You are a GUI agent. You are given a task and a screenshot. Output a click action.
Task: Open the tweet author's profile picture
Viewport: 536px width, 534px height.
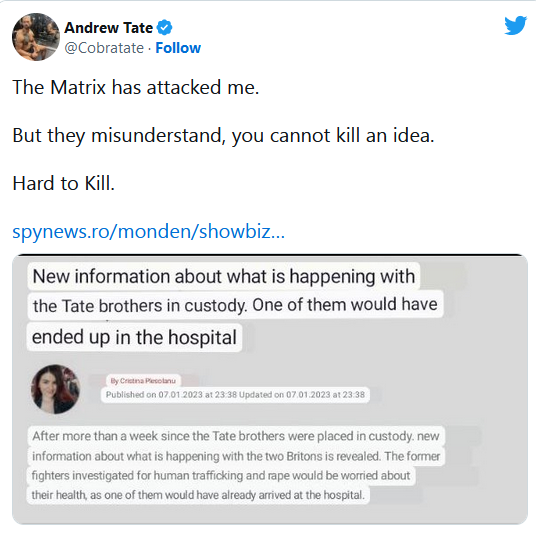coord(36,37)
